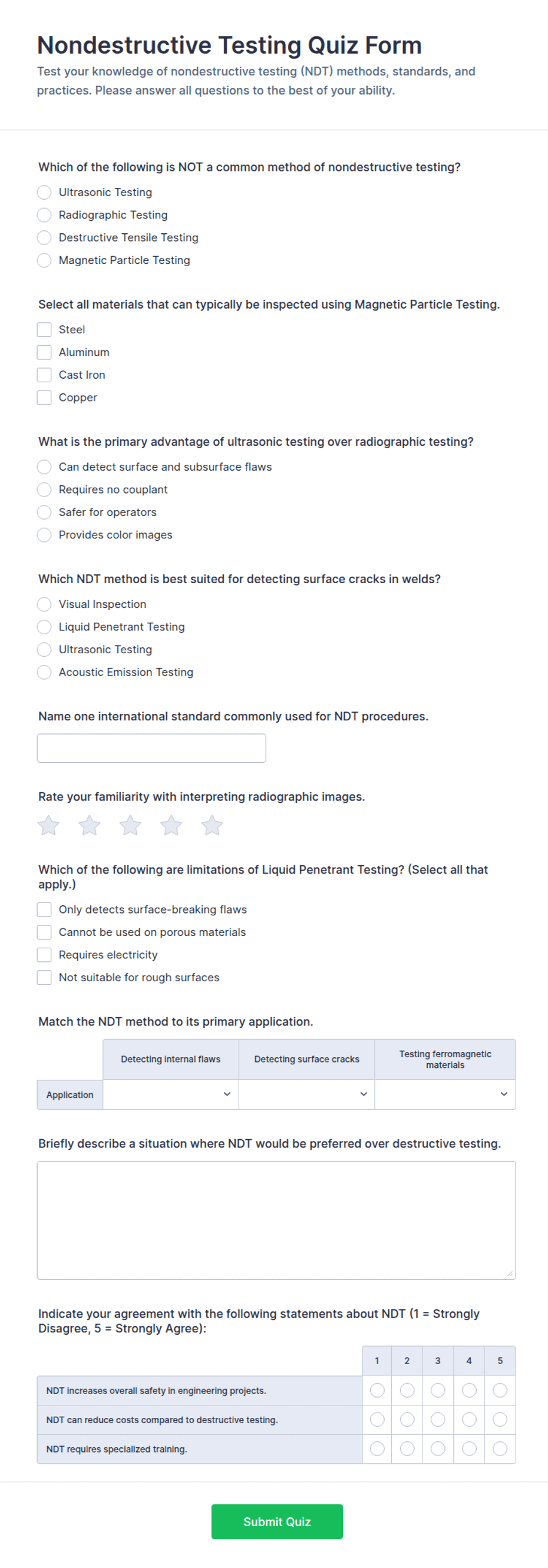The width and height of the screenshot is (548, 1568).
Task: Select the second star rating
Action: [x=90, y=825]
